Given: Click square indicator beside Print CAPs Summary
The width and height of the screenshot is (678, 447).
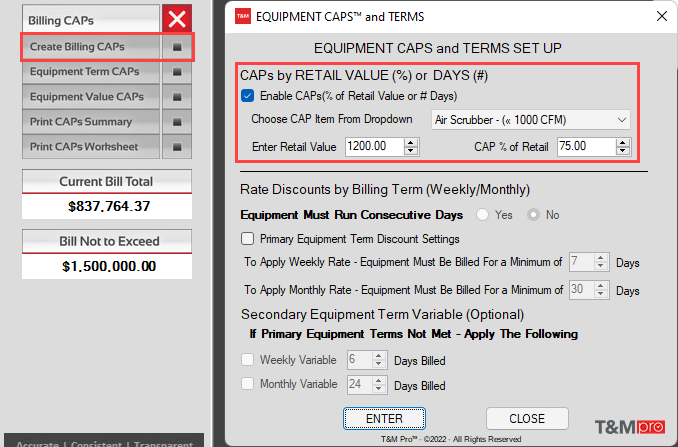Looking at the screenshot, I should pos(177,122).
